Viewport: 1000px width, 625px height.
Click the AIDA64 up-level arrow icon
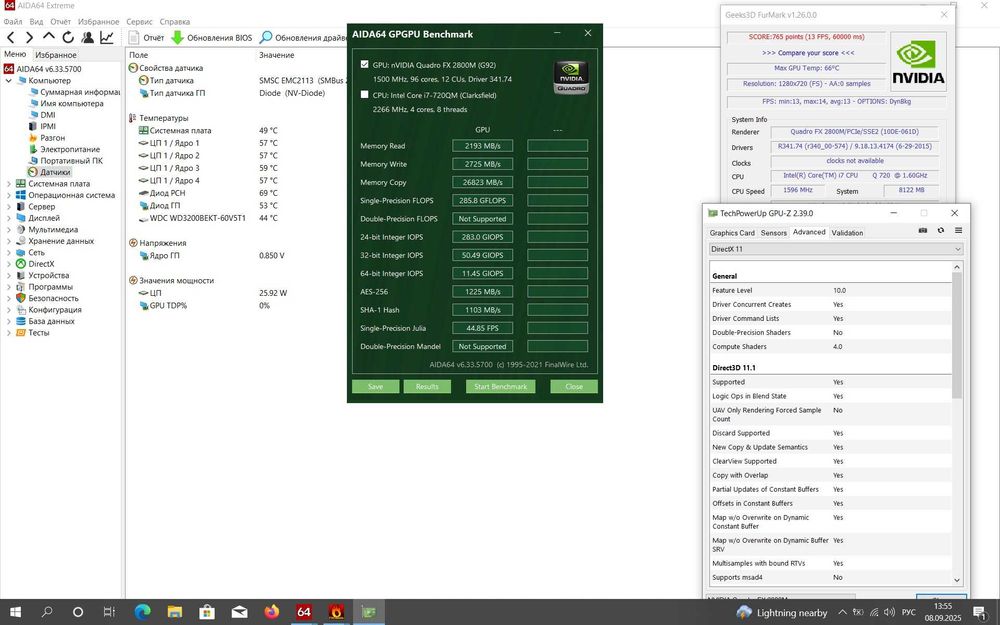(48, 38)
